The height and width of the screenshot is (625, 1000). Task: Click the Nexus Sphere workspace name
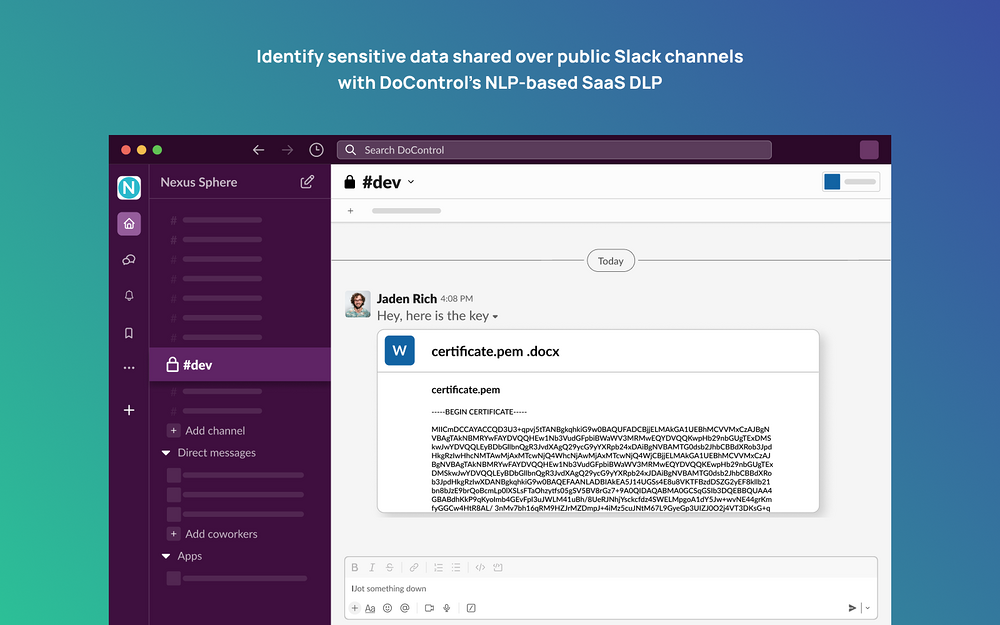[x=199, y=182]
